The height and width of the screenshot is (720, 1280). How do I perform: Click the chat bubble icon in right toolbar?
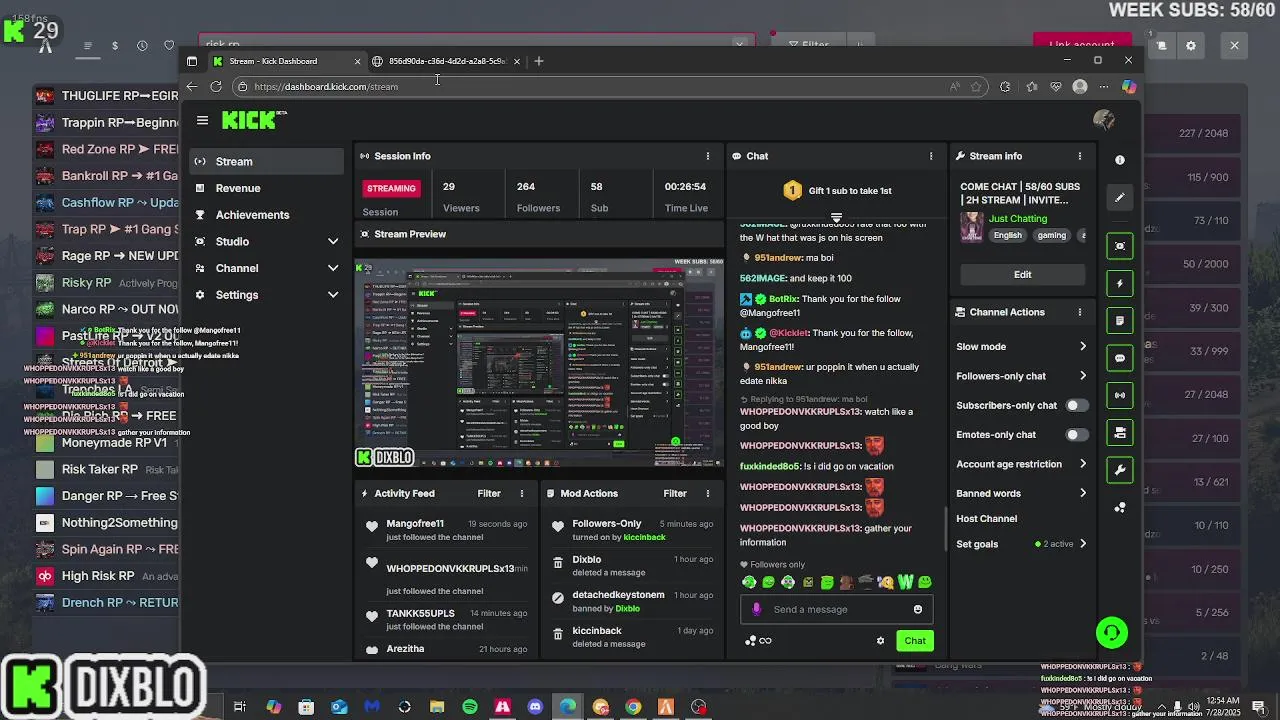pyautogui.click(x=1120, y=358)
